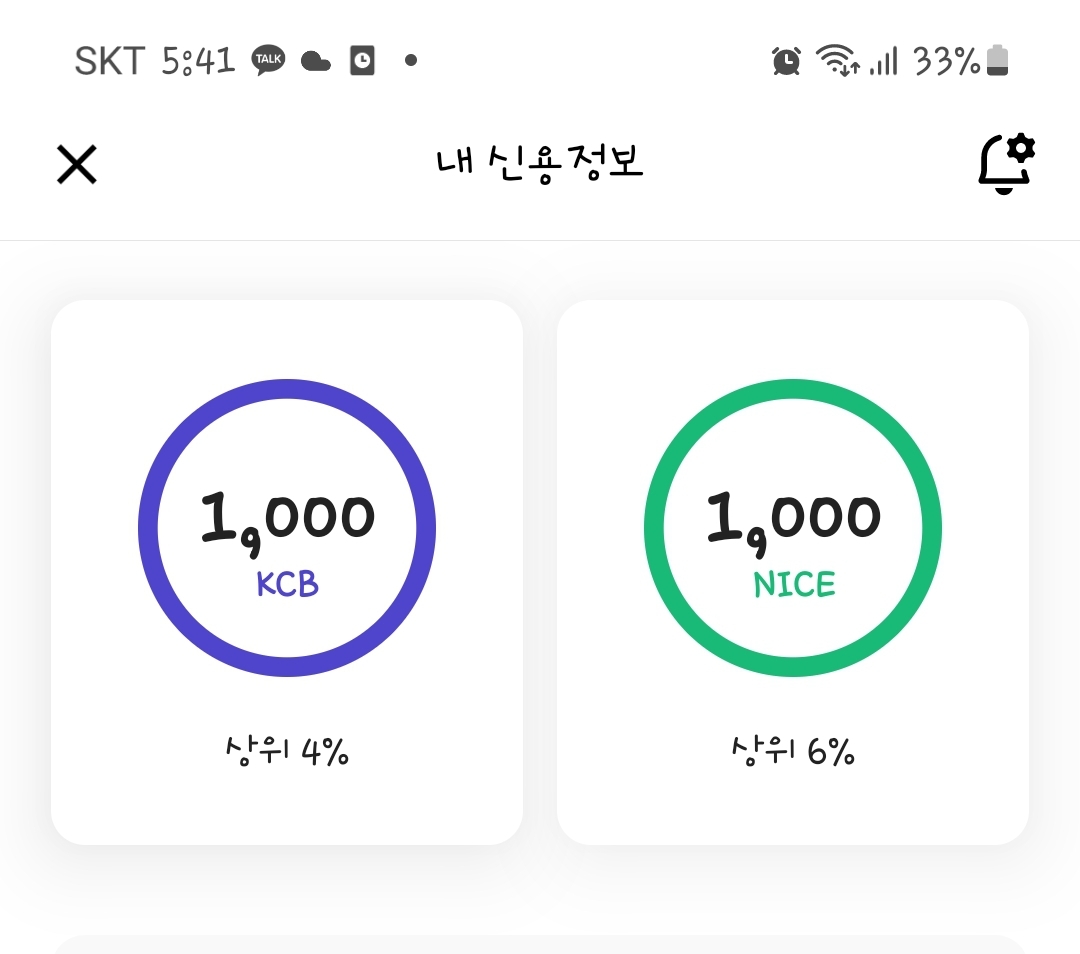Tap the 내 신용정보 page title
This screenshot has width=1080, height=954.
tap(539, 163)
